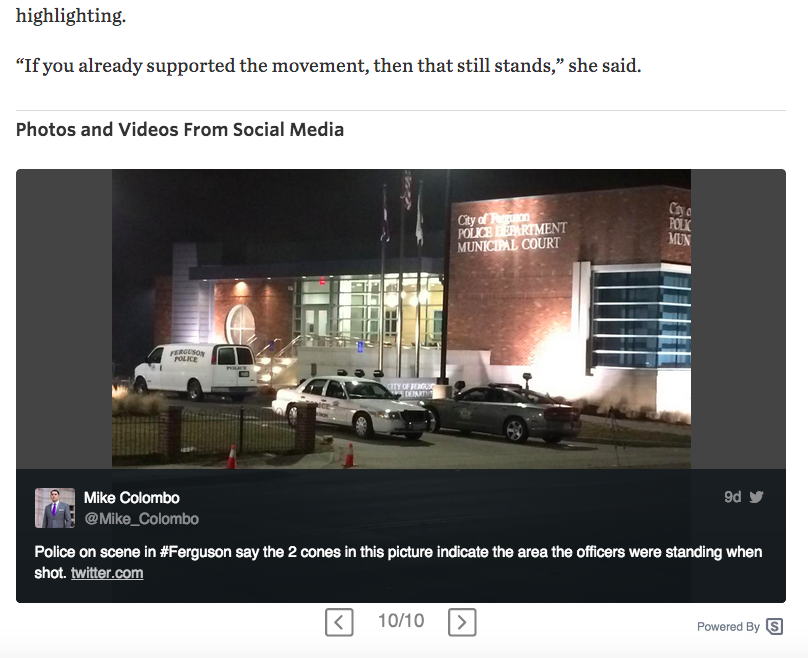The image size is (808, 658).
Task: Open Mike Colombo's profile avatar
Action: pos(55,508)
